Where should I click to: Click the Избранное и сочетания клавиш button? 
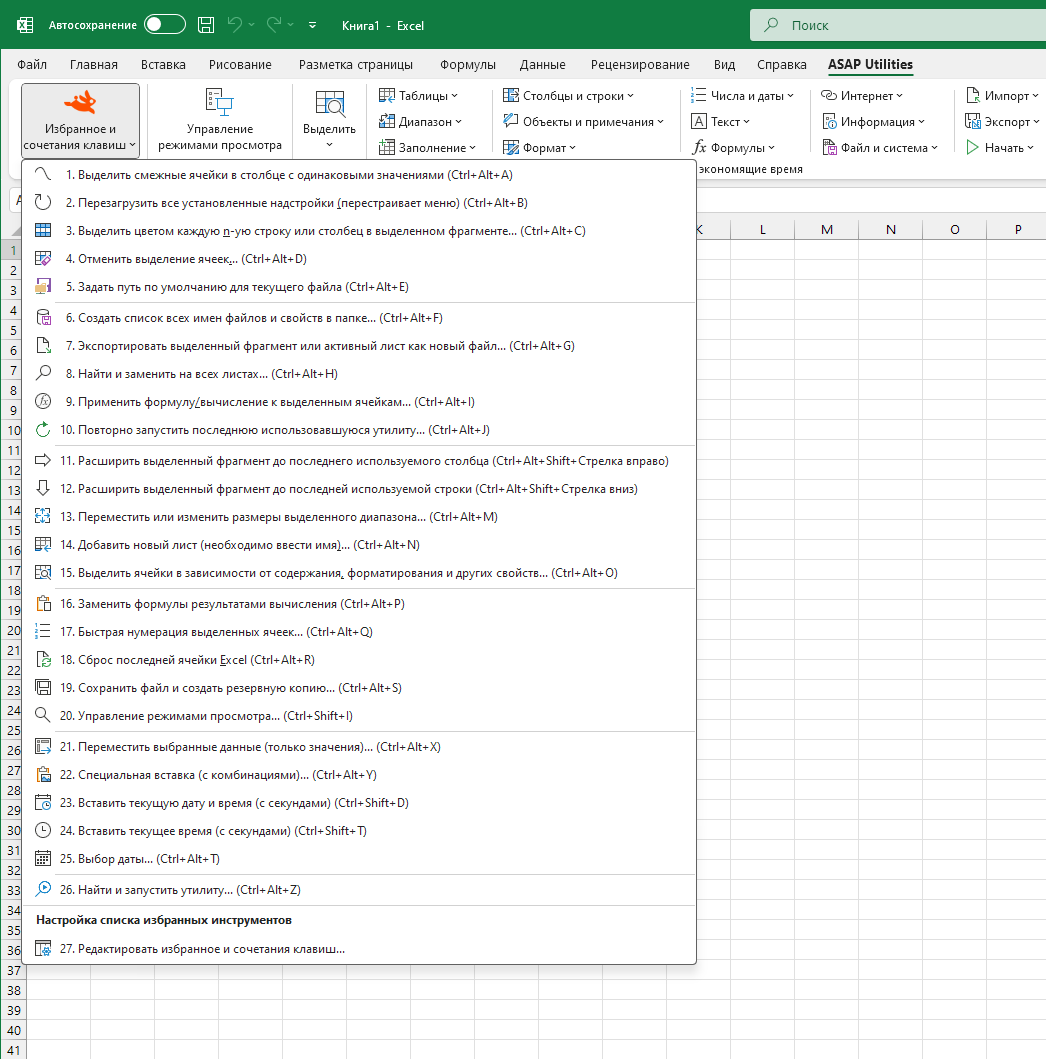(80, 121)
